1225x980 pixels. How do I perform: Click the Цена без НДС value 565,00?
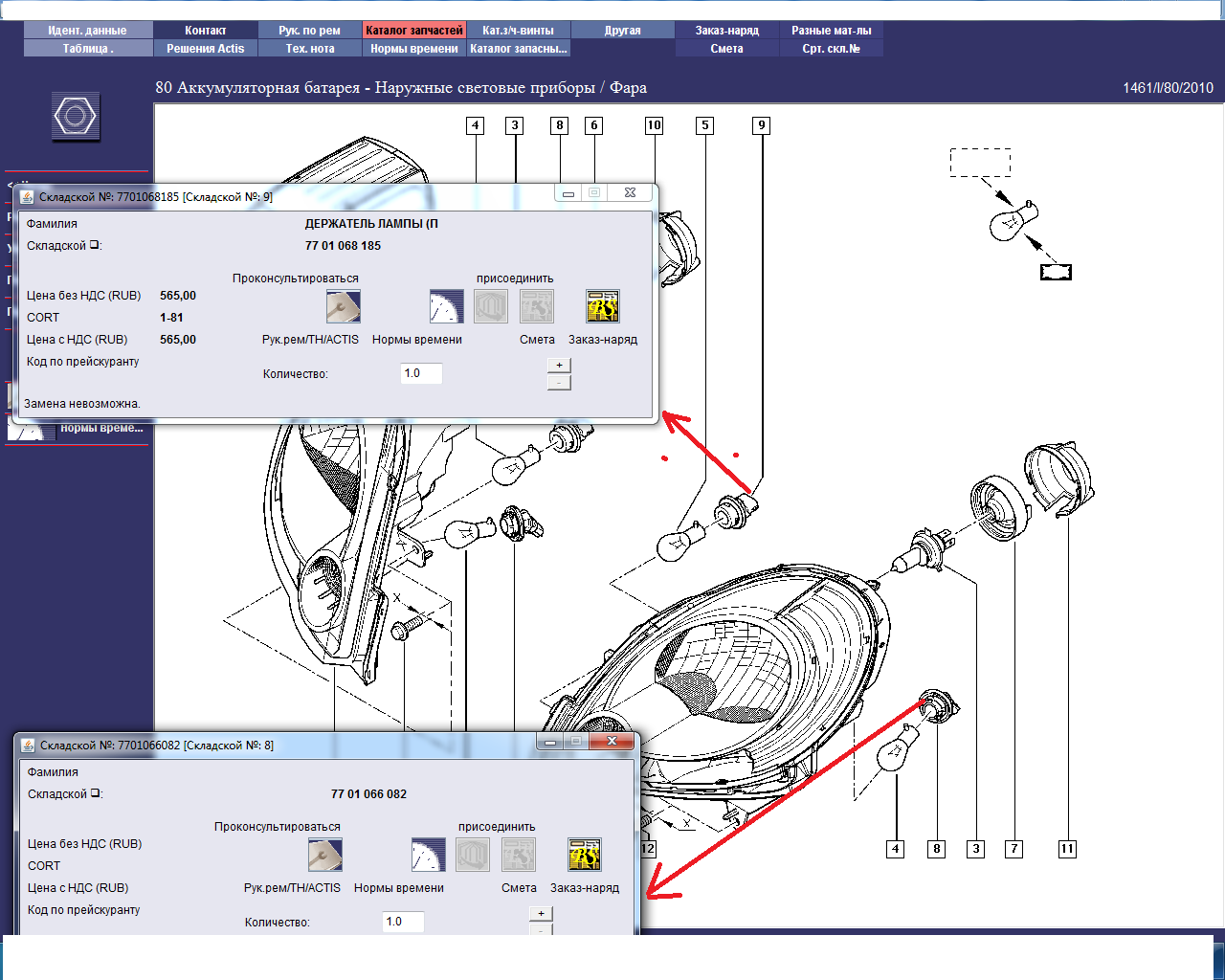(x=178, y=296)
